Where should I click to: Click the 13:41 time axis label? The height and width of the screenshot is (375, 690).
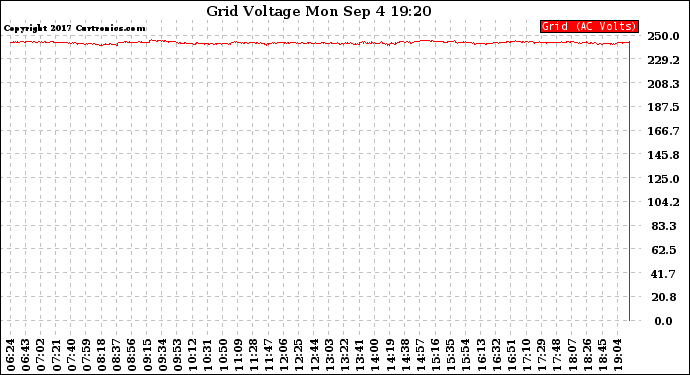point(360,355)
